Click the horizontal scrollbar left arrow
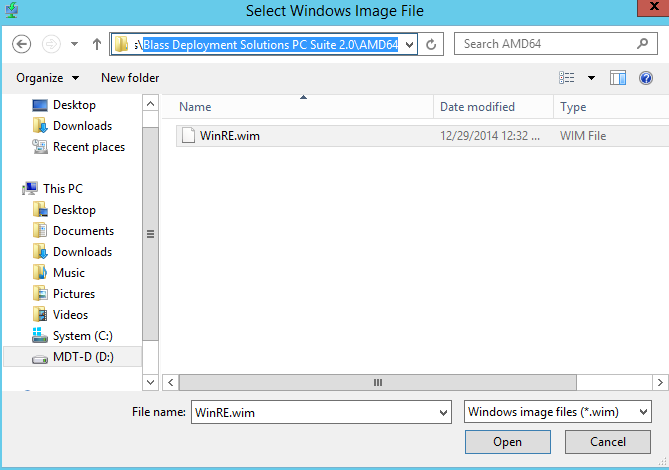The height and width of the screenshot is (470, 669). coord(171,383)
